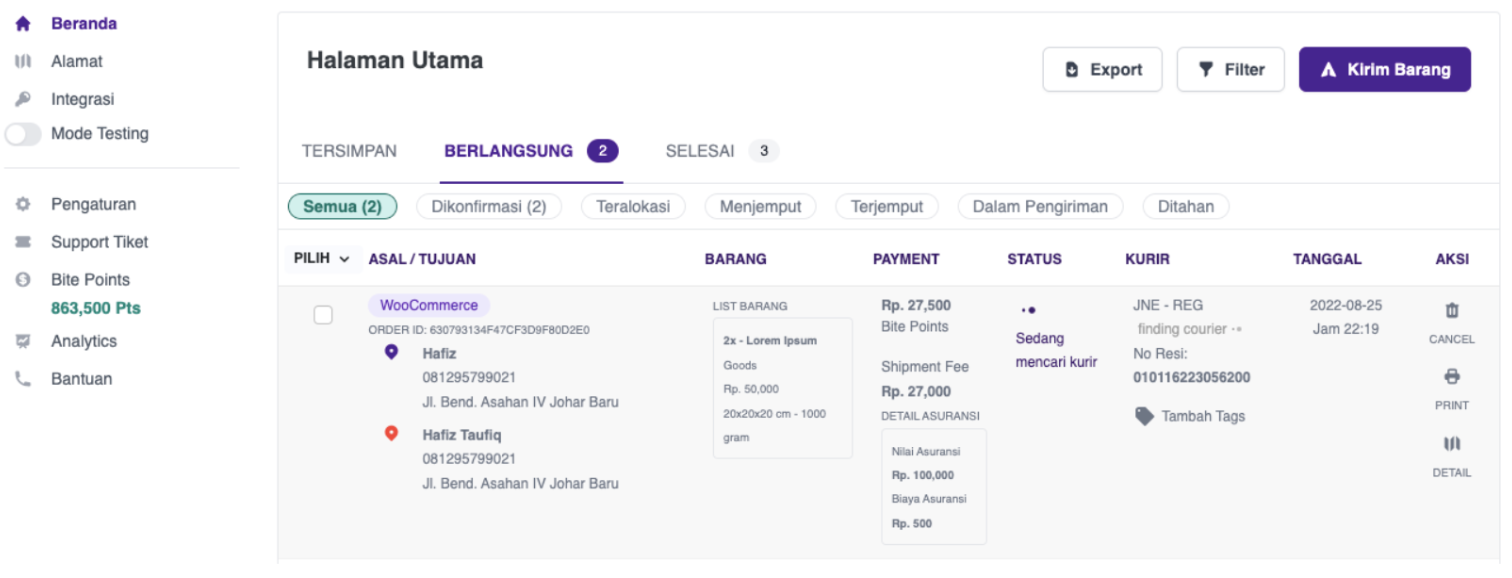This screenshot has height=578, width=1512.
Task: Select the Dalam Pengiriman status filter
Action: pyautogui.click(x=1040, y=207)
